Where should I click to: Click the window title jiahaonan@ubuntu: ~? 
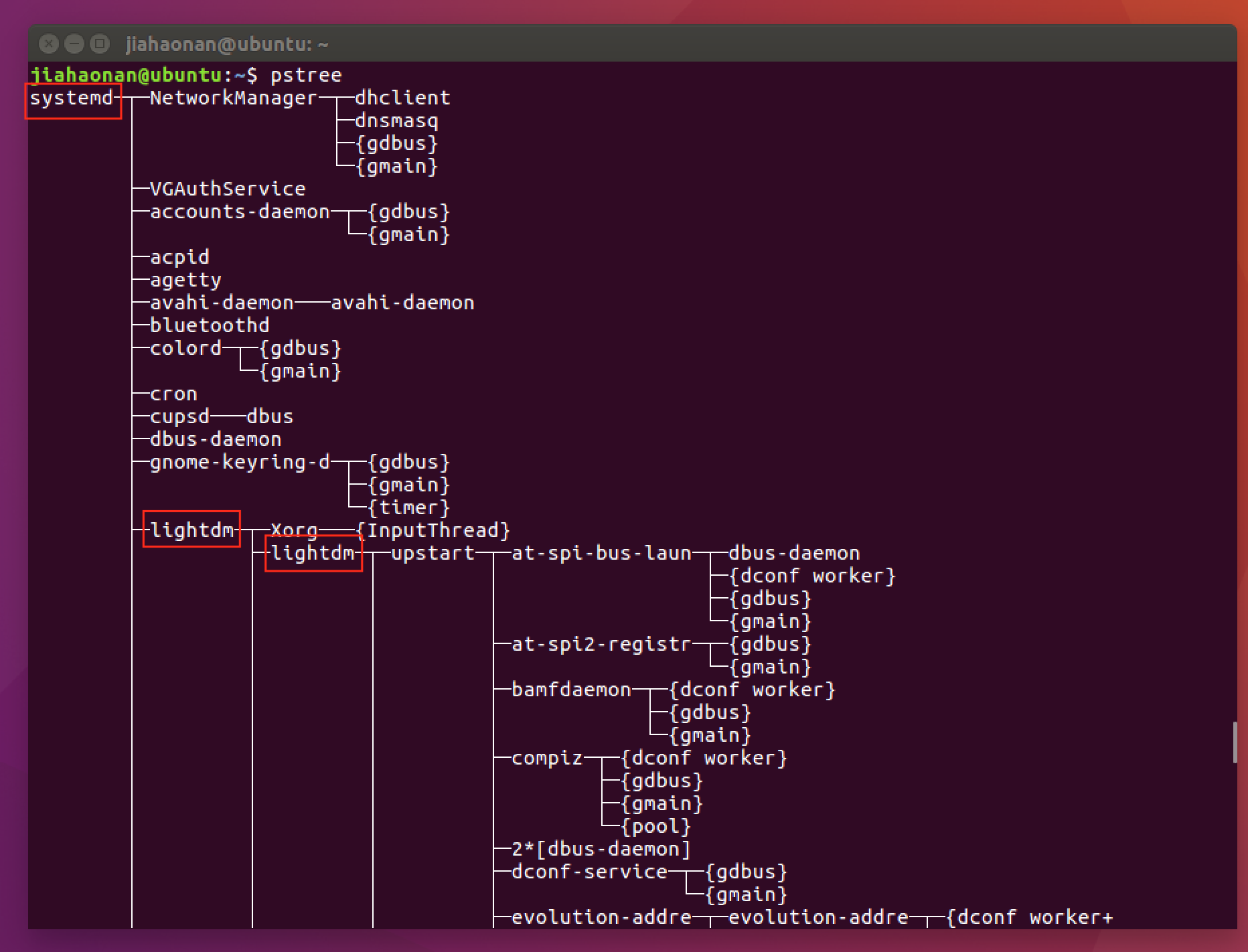pos(227,44)
